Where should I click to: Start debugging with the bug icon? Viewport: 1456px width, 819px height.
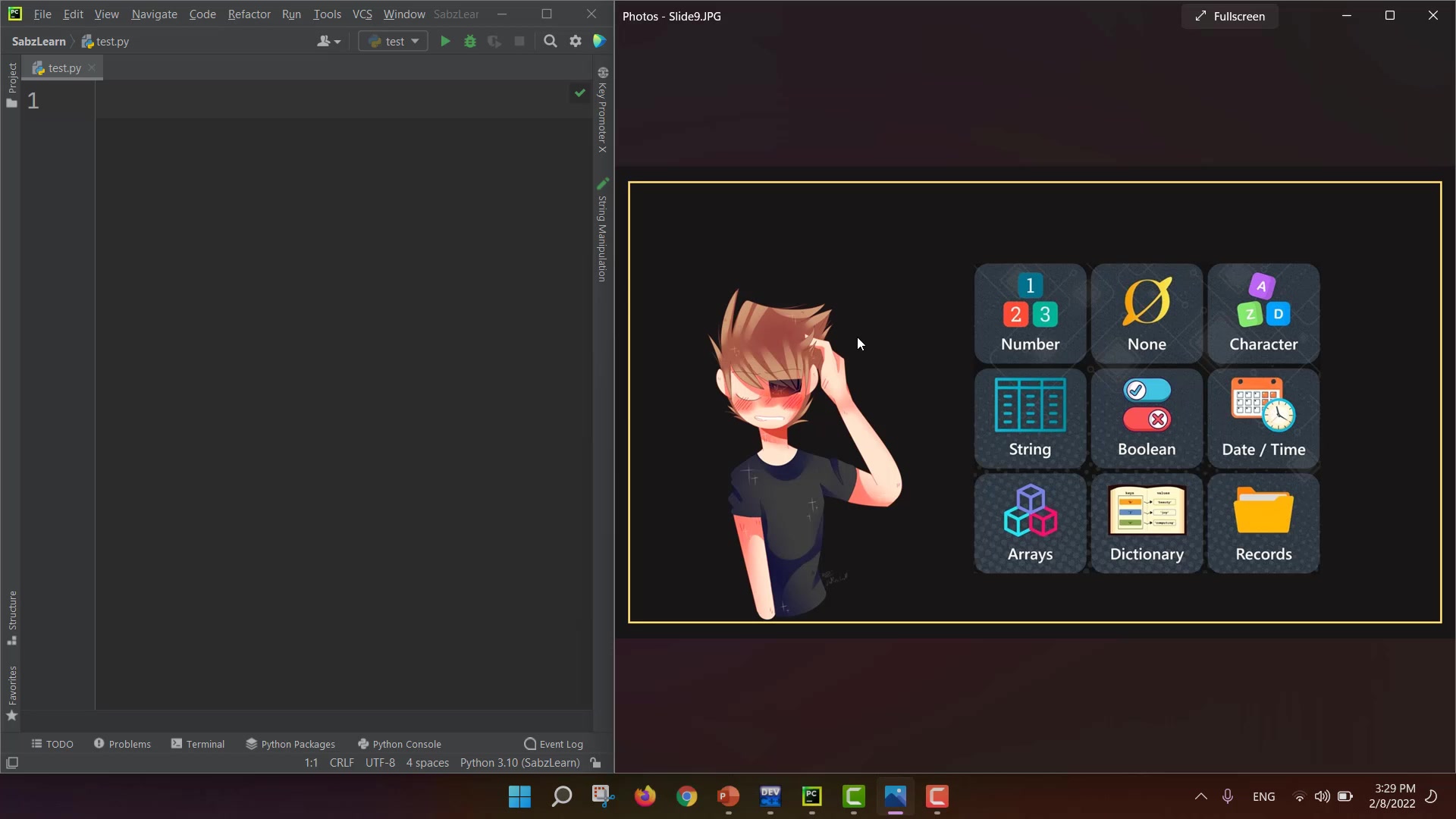pos(470,42)
